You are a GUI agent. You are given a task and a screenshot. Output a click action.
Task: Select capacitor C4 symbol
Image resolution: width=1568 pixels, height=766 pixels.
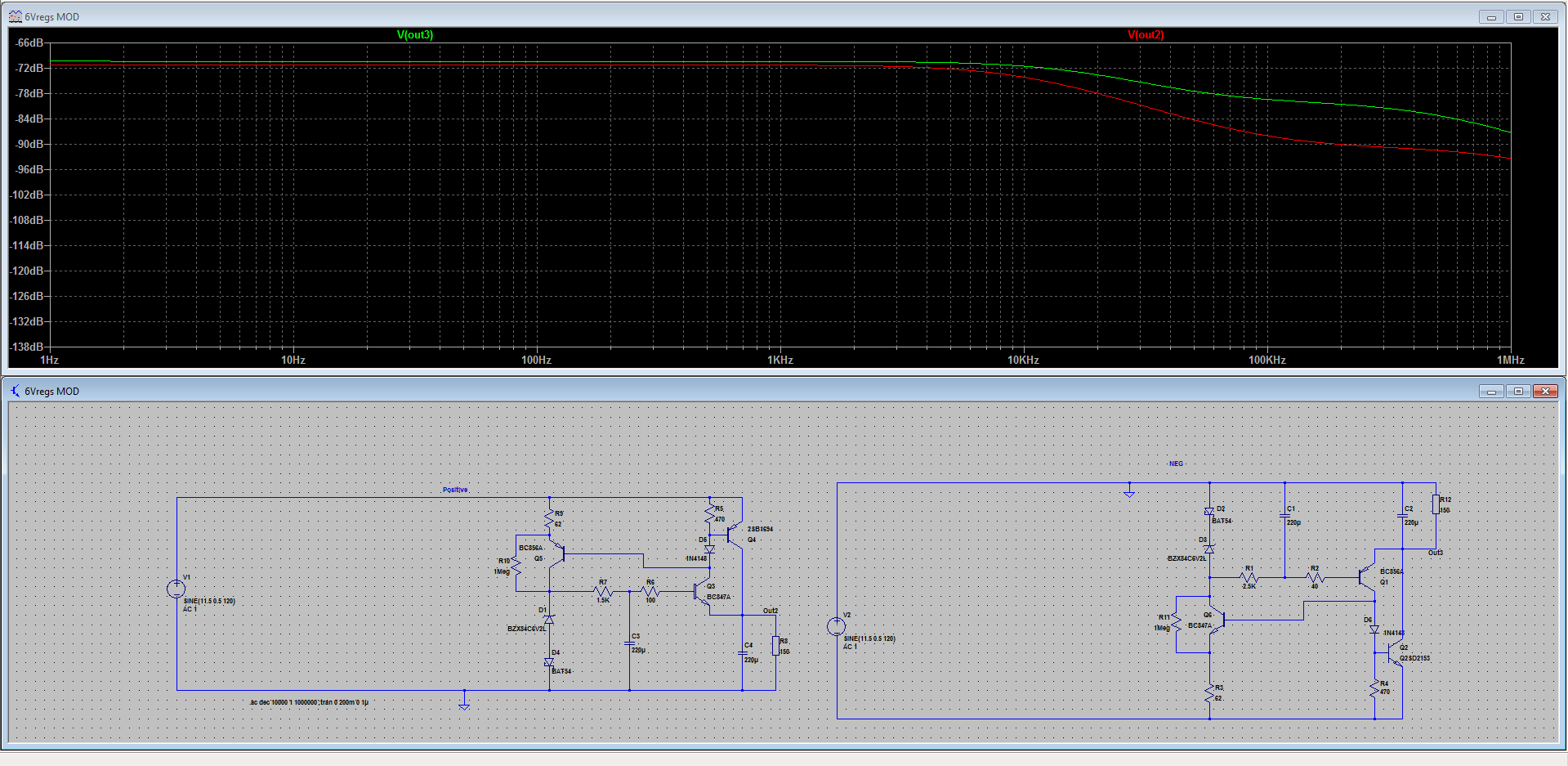click(742, 652)
